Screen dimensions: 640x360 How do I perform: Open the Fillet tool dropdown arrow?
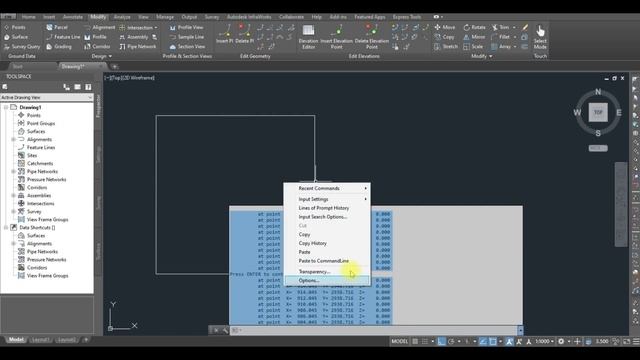(x=515, y=37)
